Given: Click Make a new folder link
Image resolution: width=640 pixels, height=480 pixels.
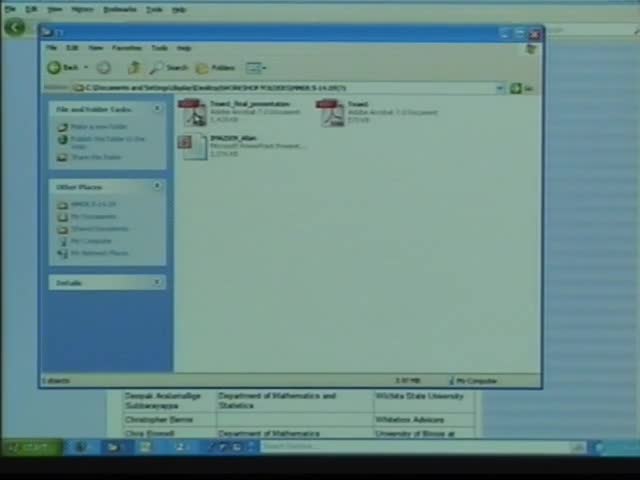Looking at the screenshot, I should pos(99,127).
